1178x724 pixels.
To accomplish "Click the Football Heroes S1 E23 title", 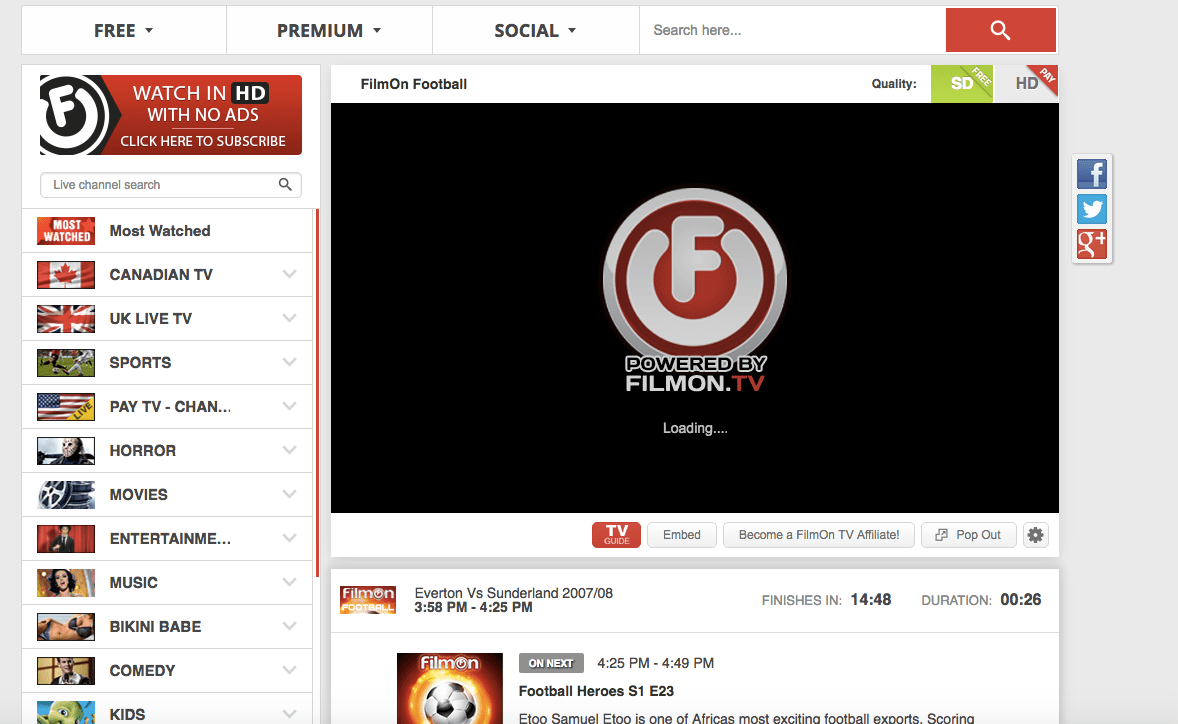I will tap(596, 691).
